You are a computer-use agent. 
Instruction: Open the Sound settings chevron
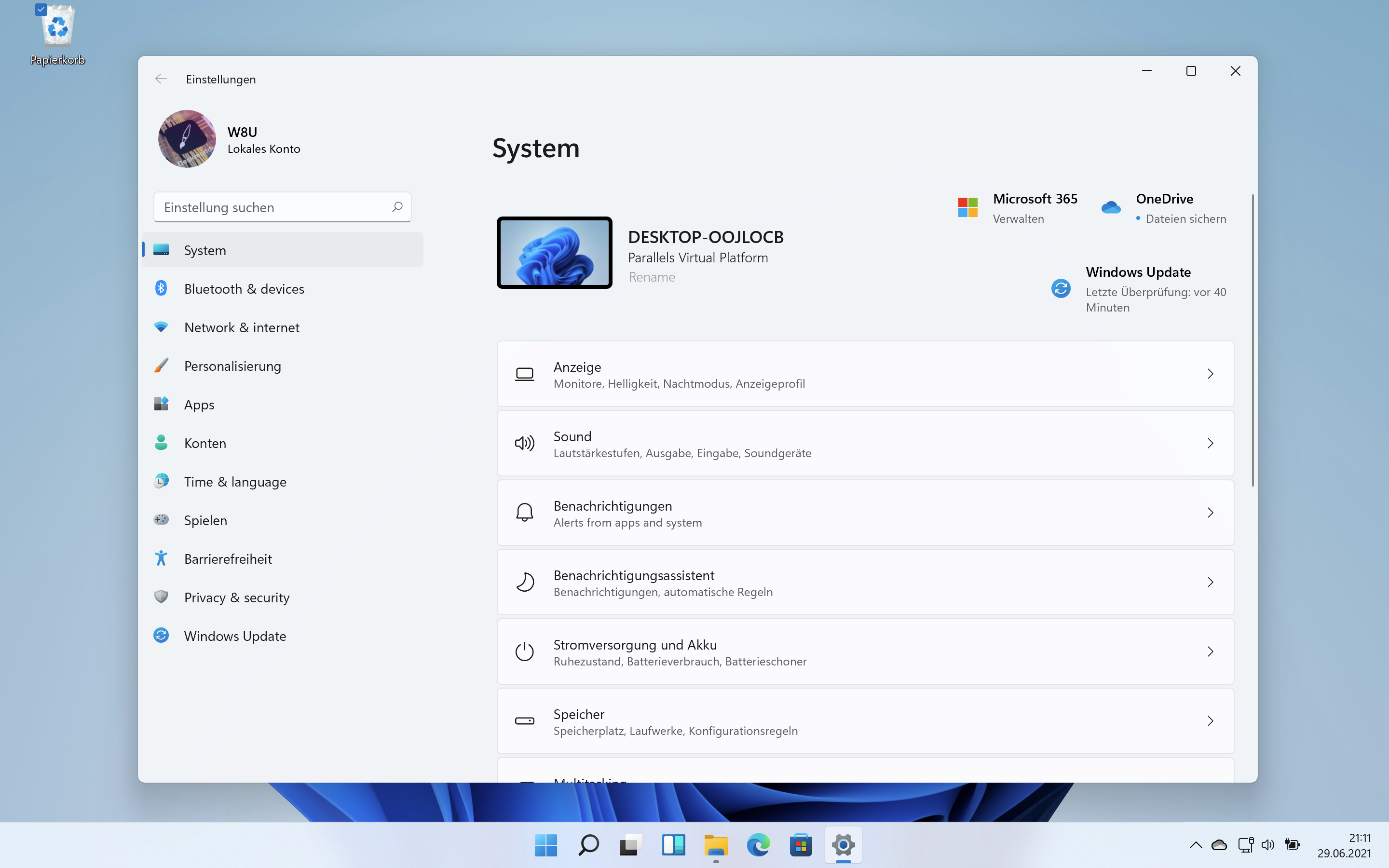click(1210, 443)
